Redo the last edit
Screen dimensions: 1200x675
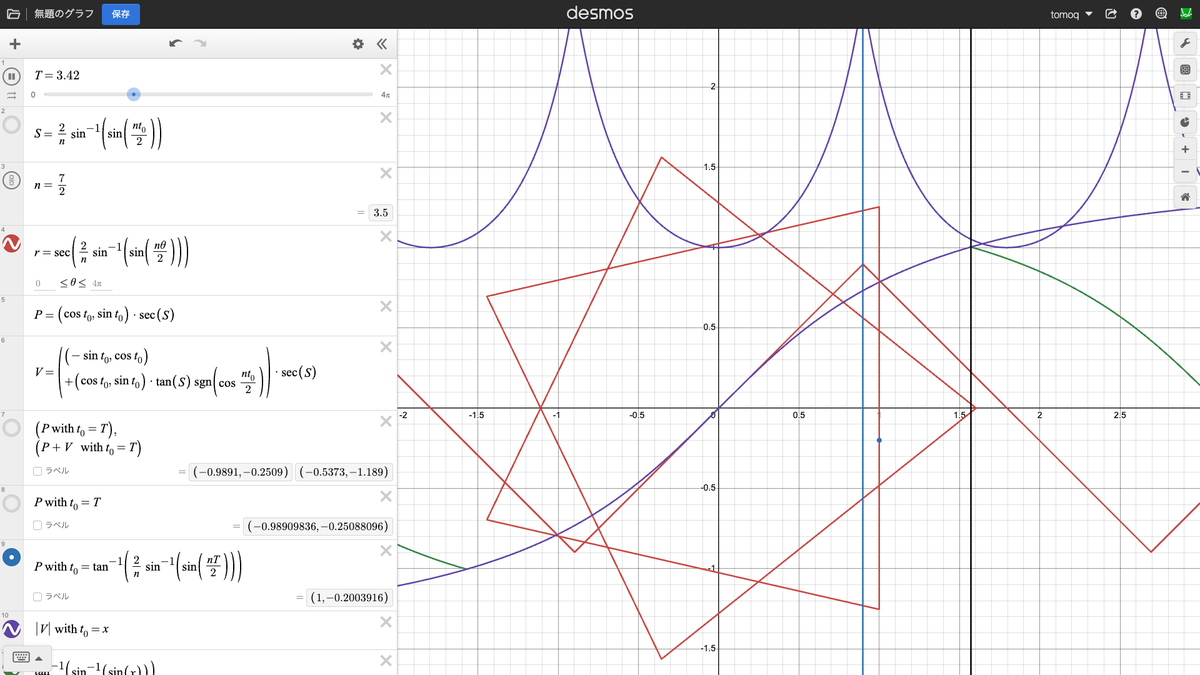click(x=200, y=44)
